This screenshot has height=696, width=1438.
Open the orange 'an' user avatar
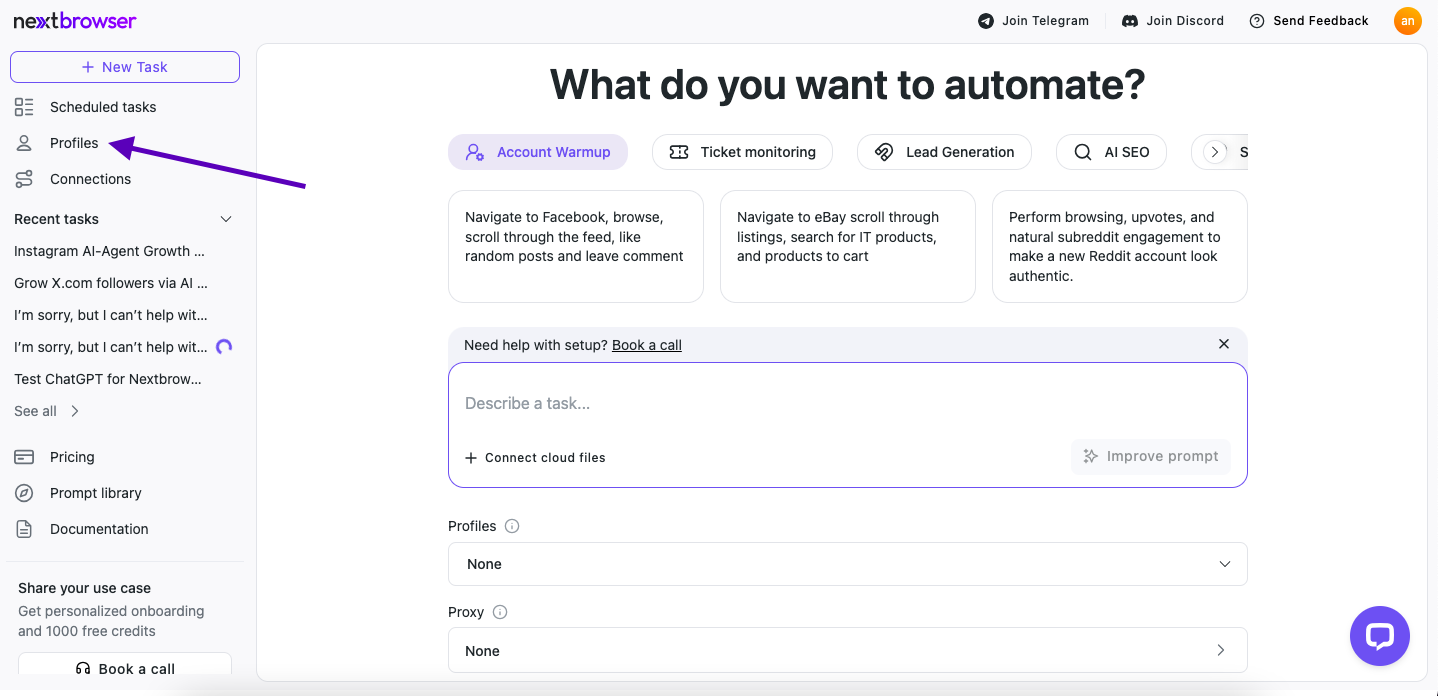pos(1408,21)
